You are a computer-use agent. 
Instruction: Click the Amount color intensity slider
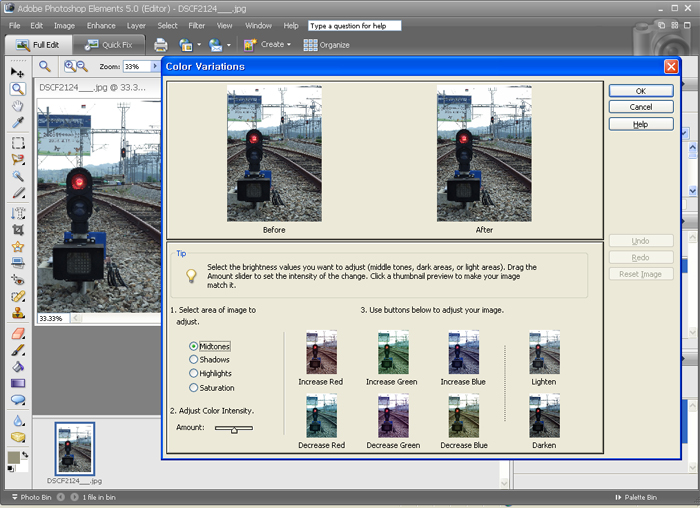(x=233, y=428)
